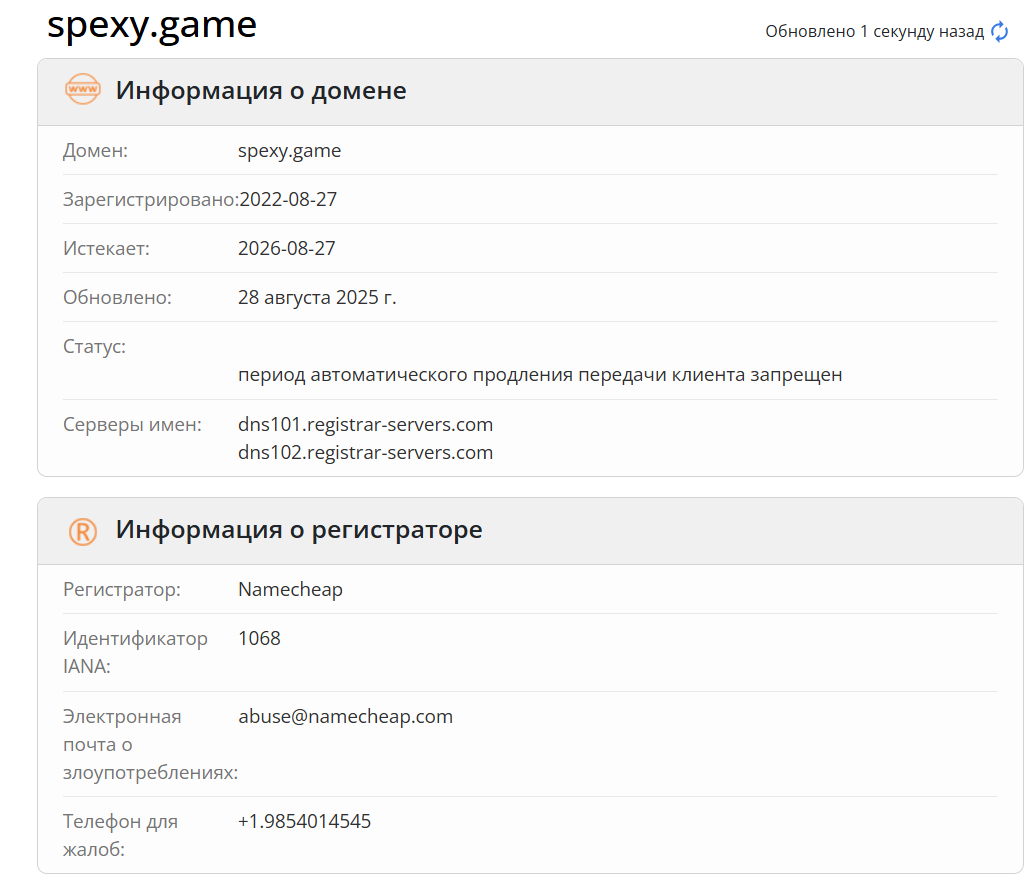Click the expiration date 2026-08-27
The image size is (1032, 891).
[287, 248]
